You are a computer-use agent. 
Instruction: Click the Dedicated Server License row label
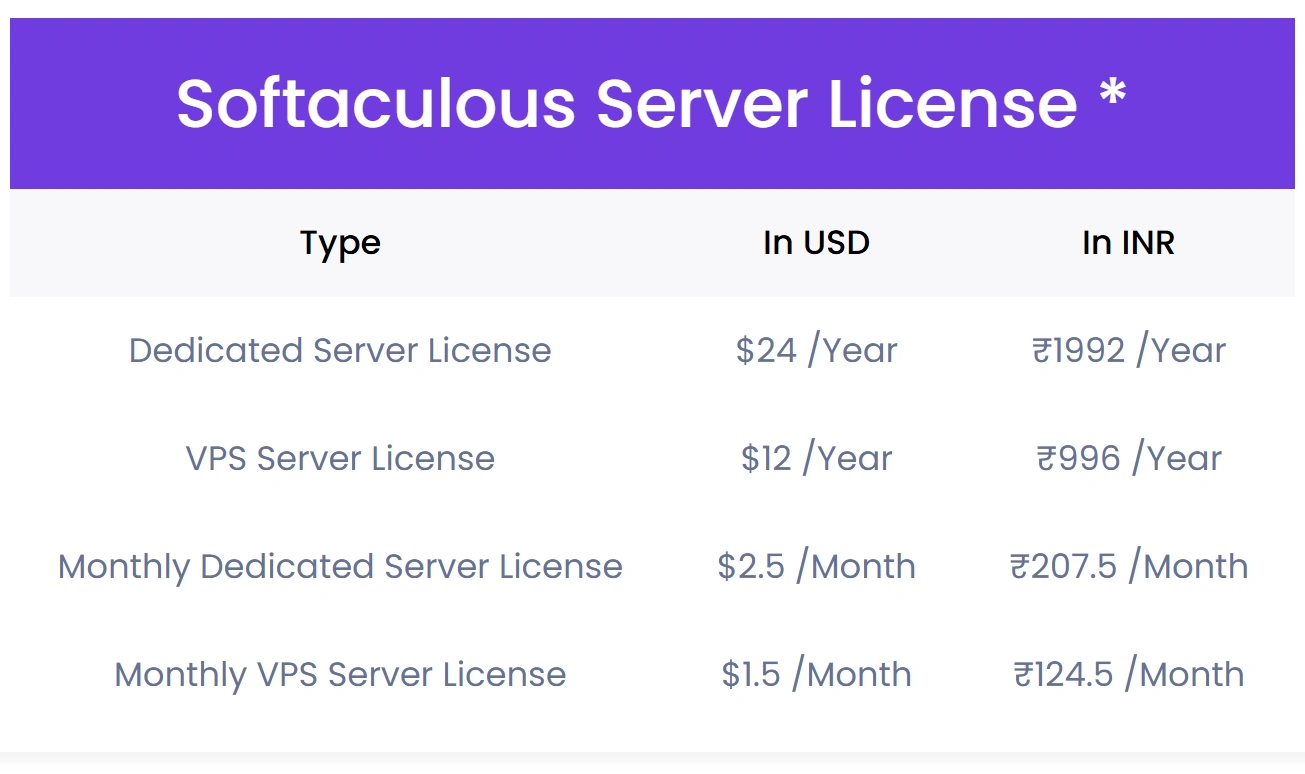click(340, 350)
